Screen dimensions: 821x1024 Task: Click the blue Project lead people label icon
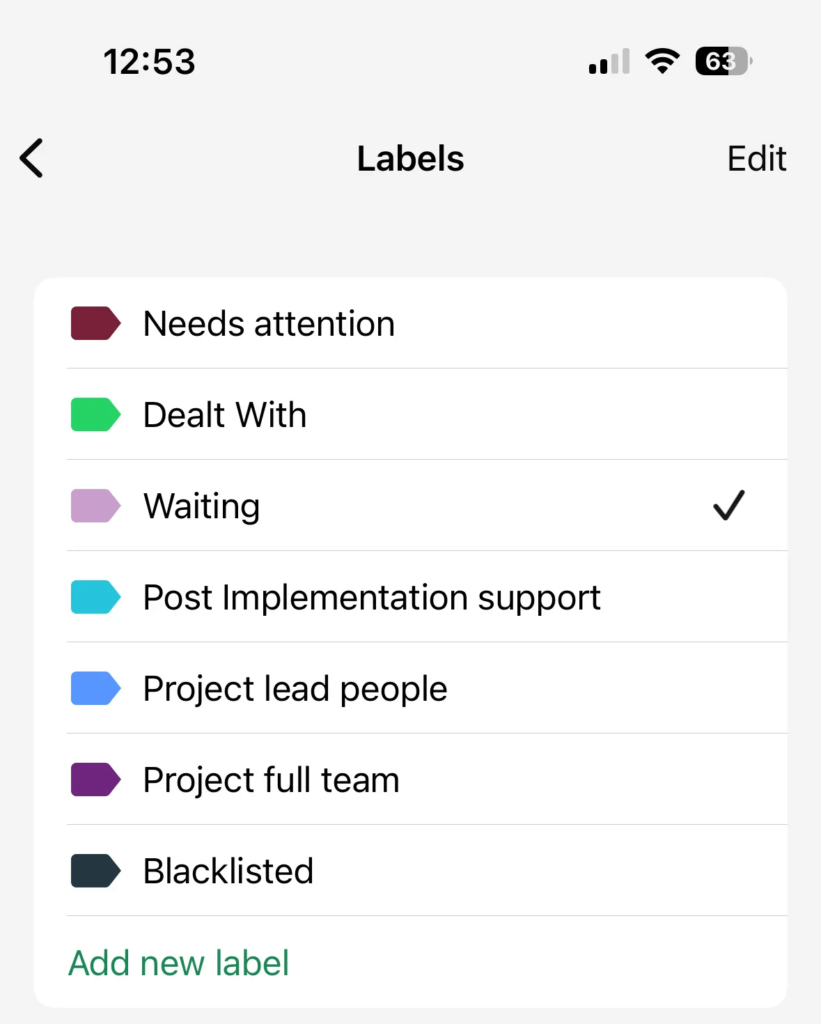coord(94,687)
